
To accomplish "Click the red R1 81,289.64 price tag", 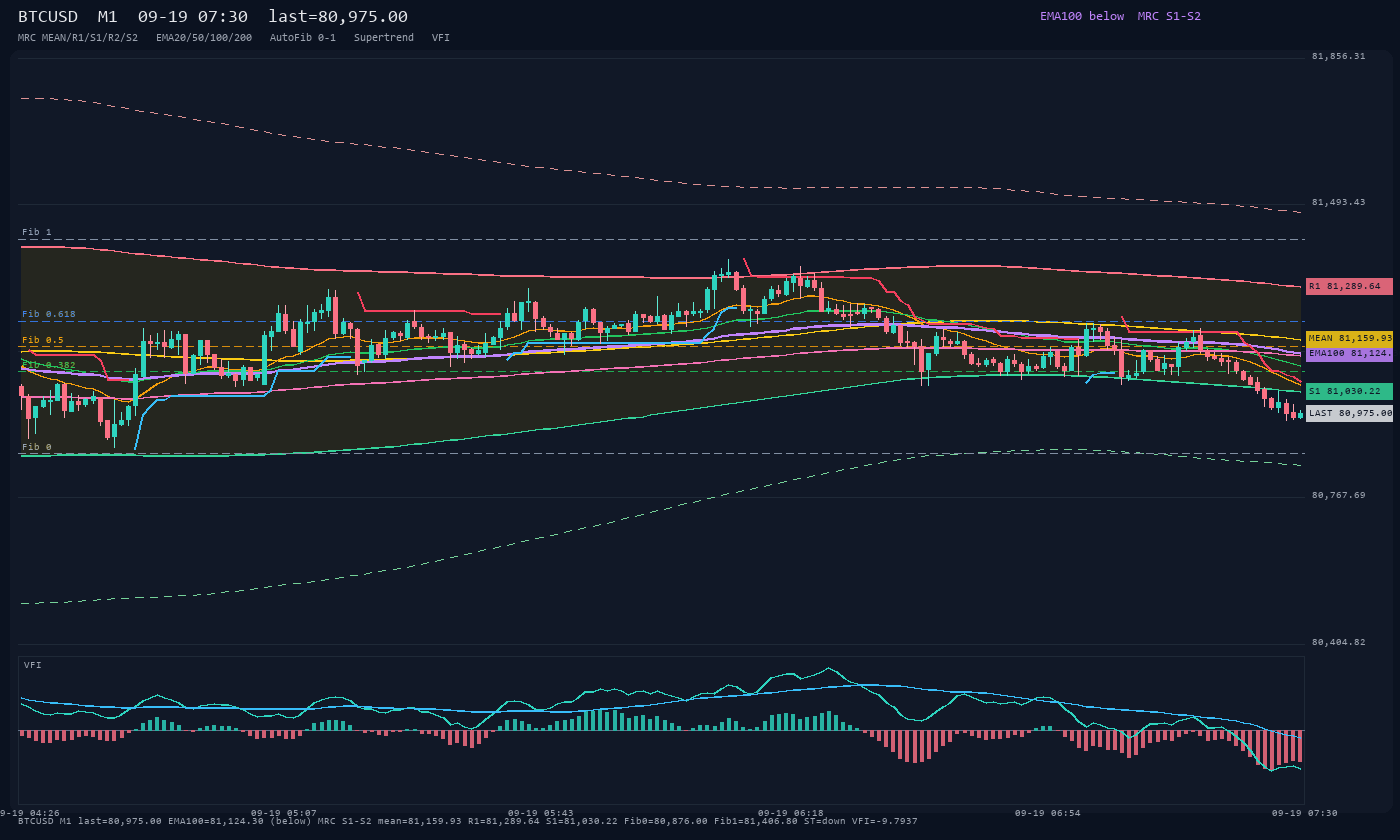I will (1349, 286).
